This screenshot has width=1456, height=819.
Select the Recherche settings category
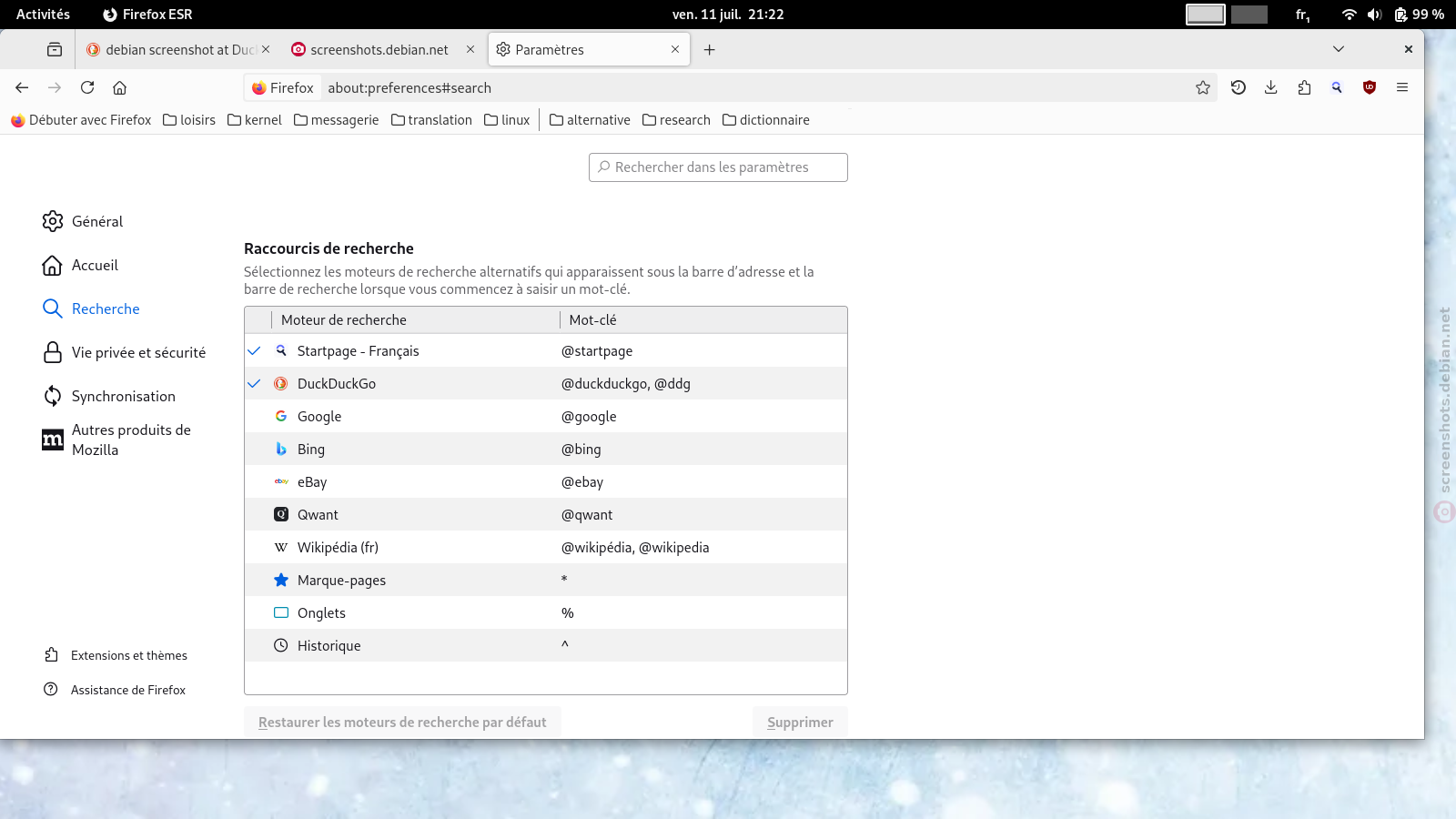[91, 308]
